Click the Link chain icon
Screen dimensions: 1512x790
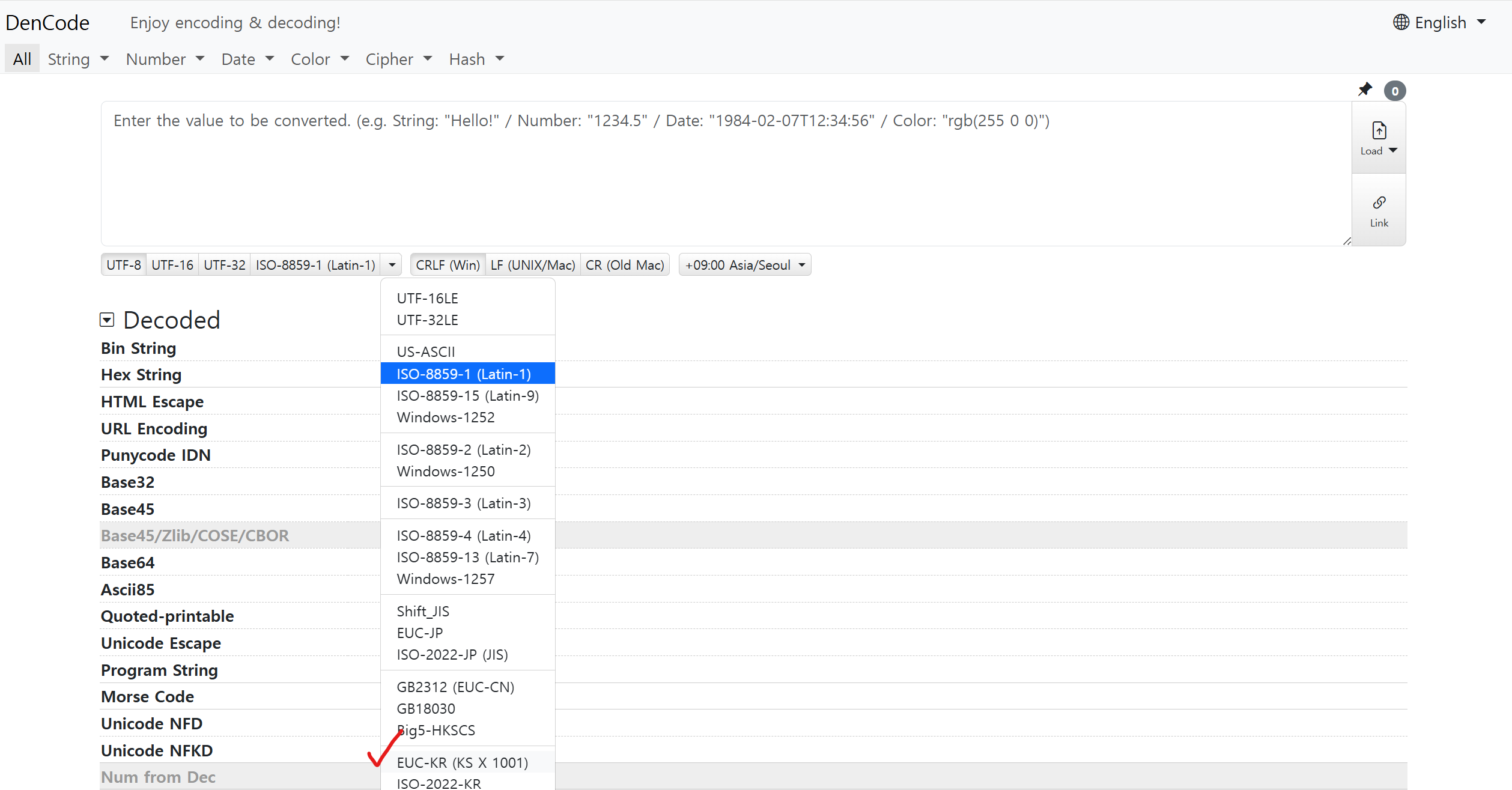(x=1379, y=202)
